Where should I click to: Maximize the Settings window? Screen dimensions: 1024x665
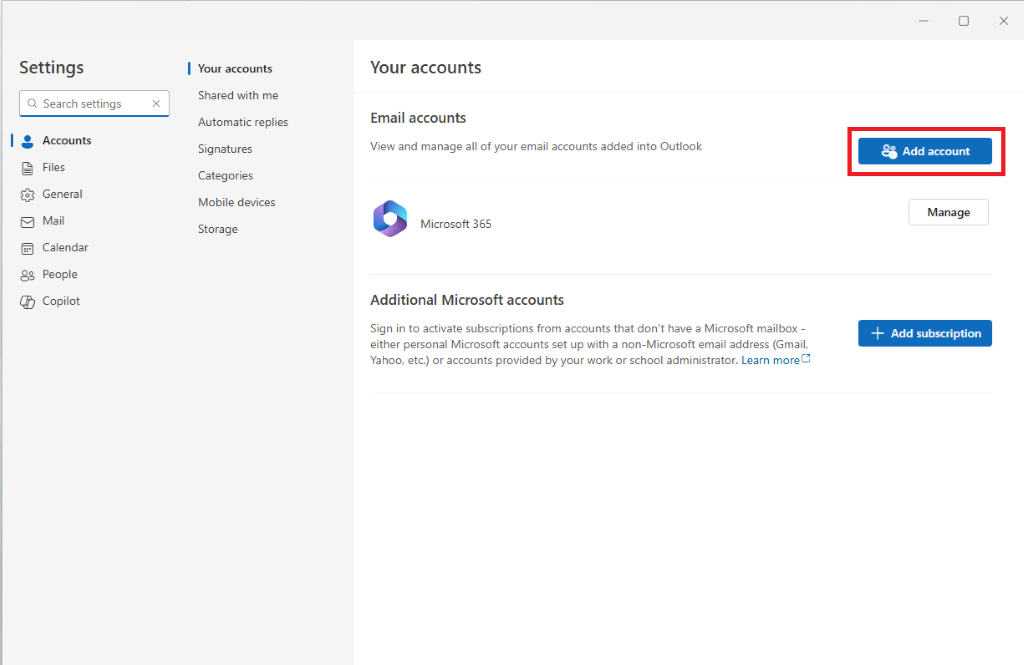(x=963, y=21)
